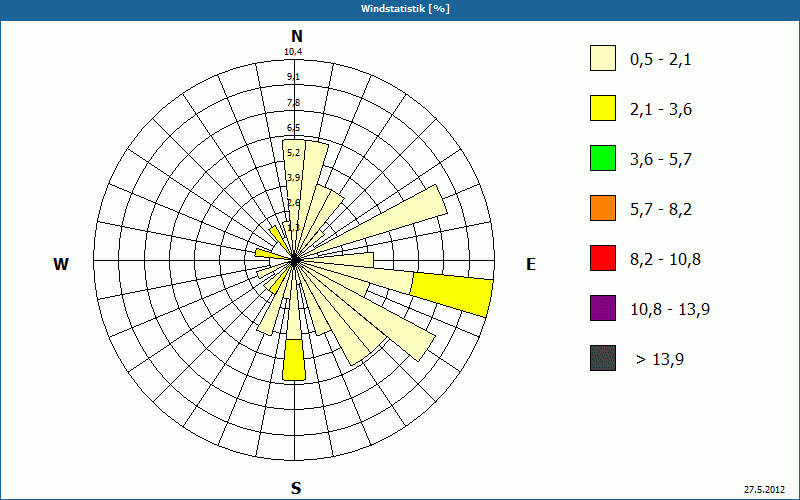
Task: Click the 9,1 axis scale label
Action: tap(293, 77)
